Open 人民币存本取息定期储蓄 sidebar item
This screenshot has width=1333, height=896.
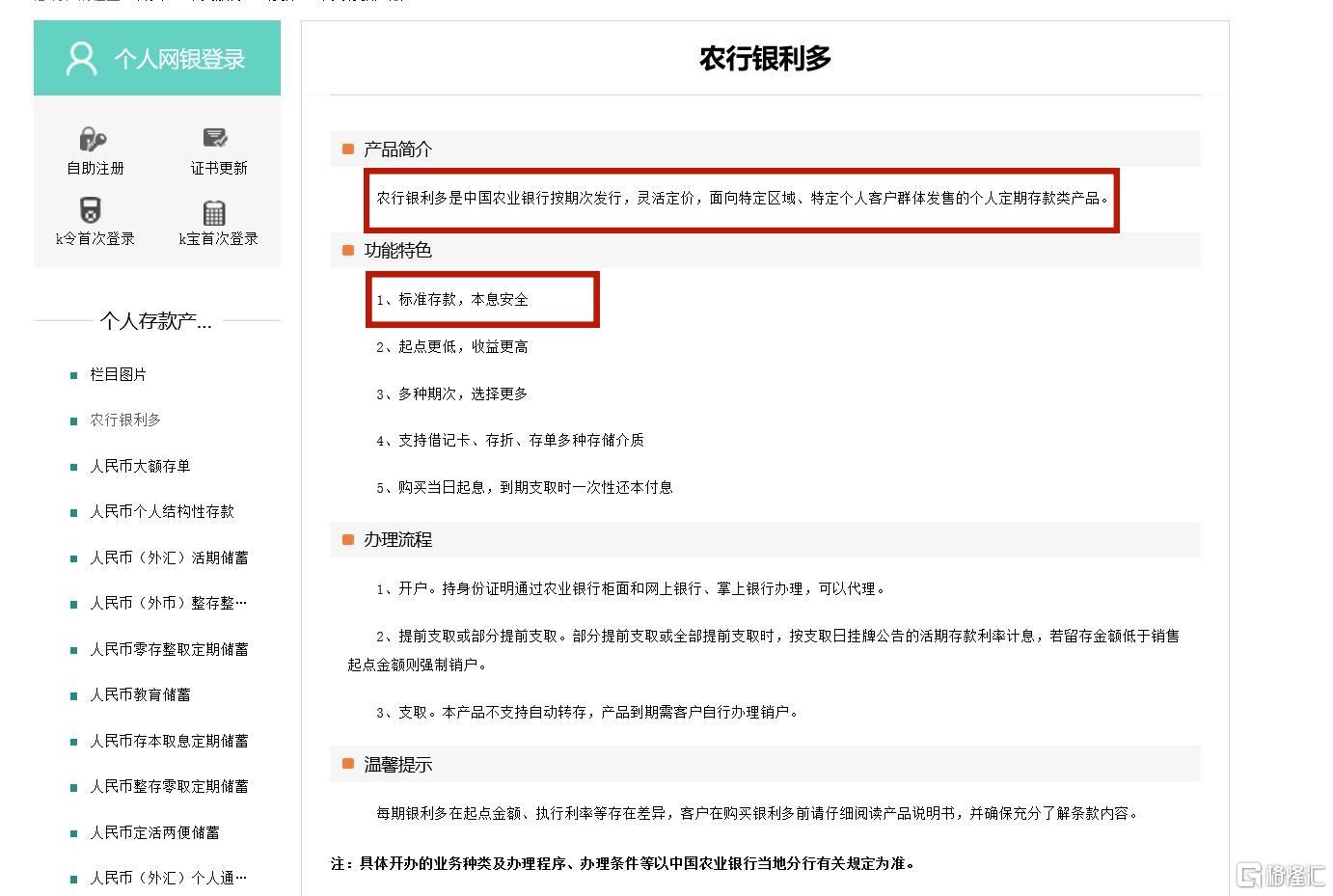pyautogui.click(x=169, y=741)
